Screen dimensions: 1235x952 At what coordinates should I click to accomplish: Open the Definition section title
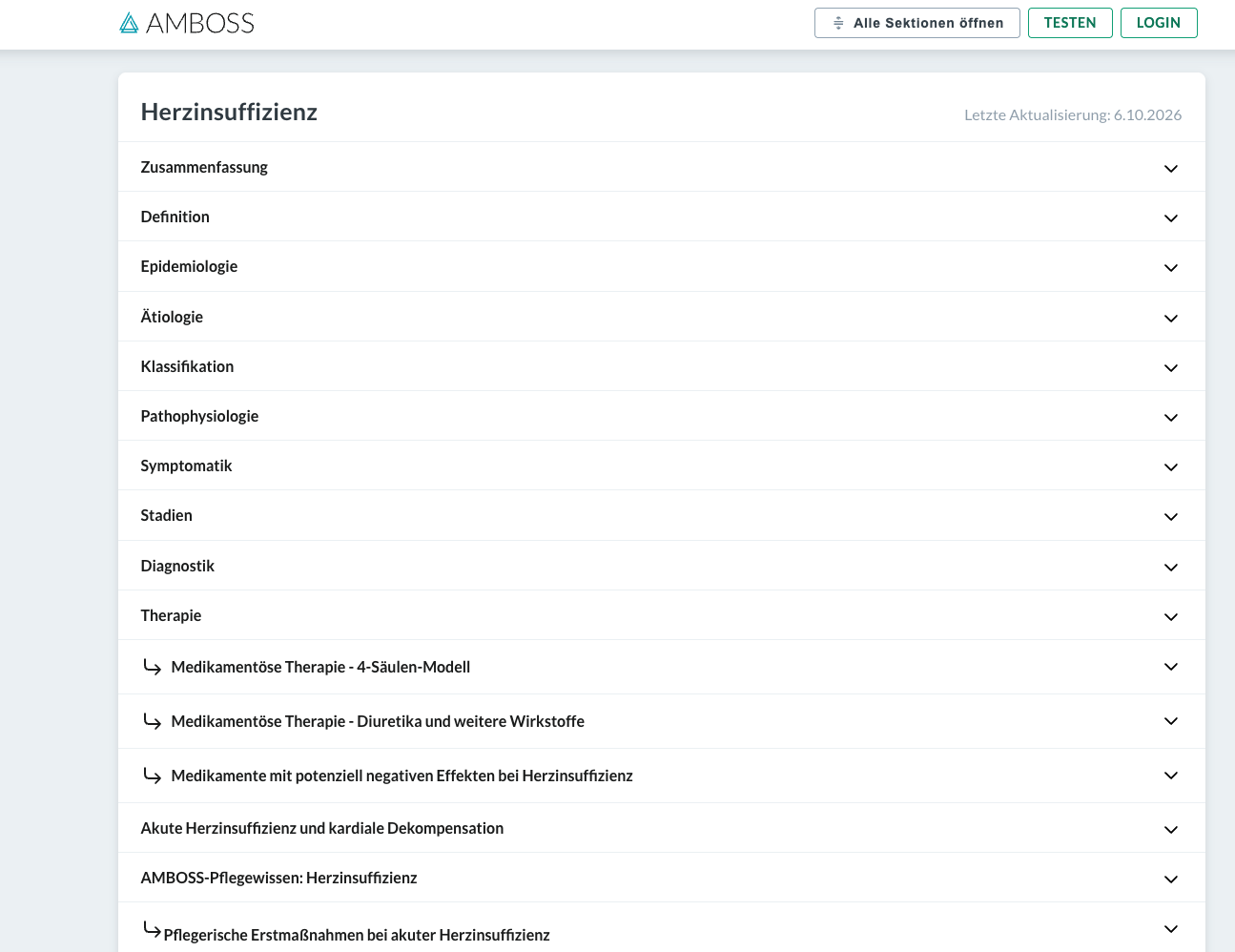point(175,217)
